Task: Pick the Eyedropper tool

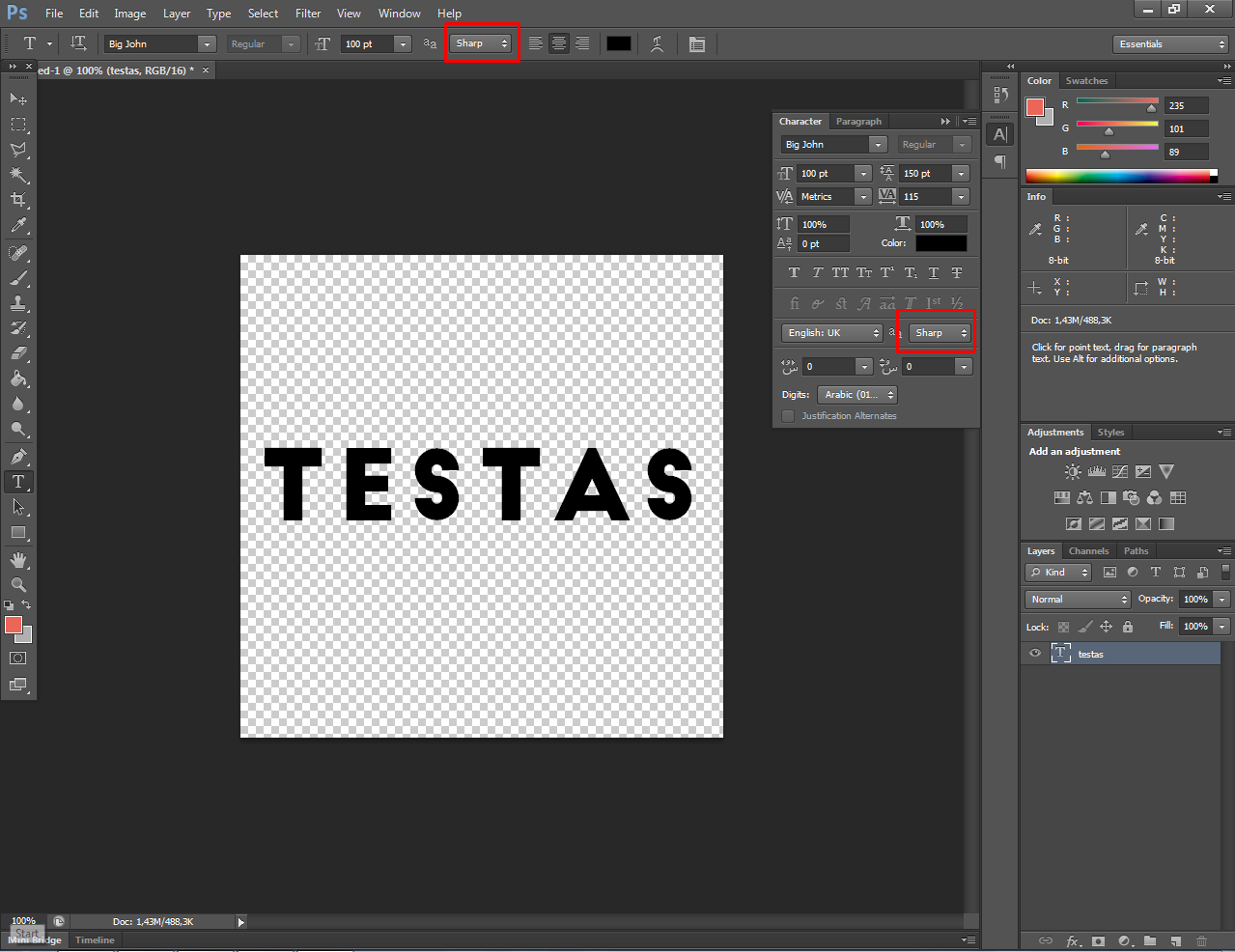Action: pos(18,226)
